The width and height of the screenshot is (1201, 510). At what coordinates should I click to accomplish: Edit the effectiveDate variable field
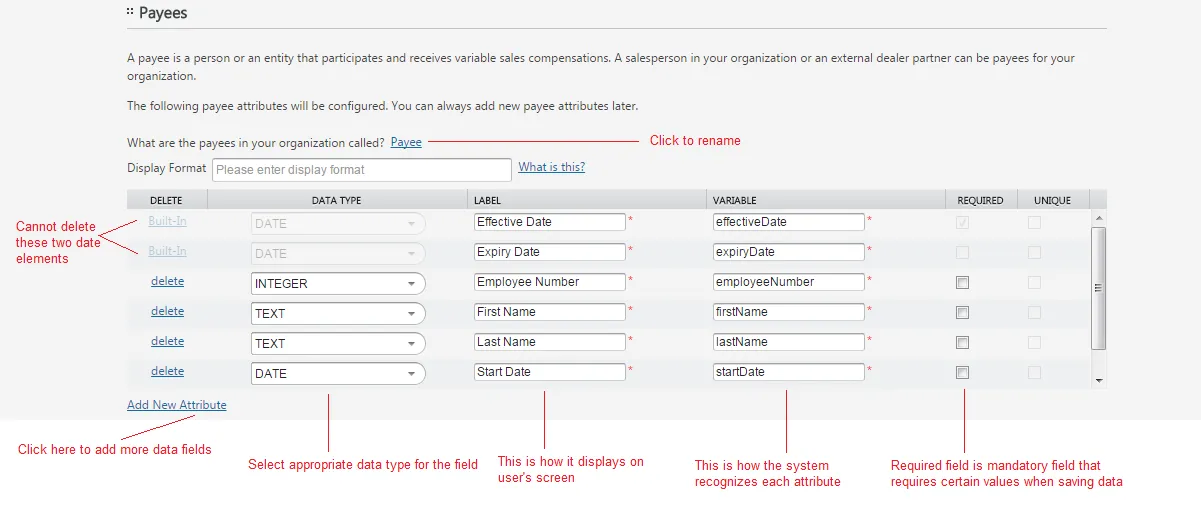[788, 222]
